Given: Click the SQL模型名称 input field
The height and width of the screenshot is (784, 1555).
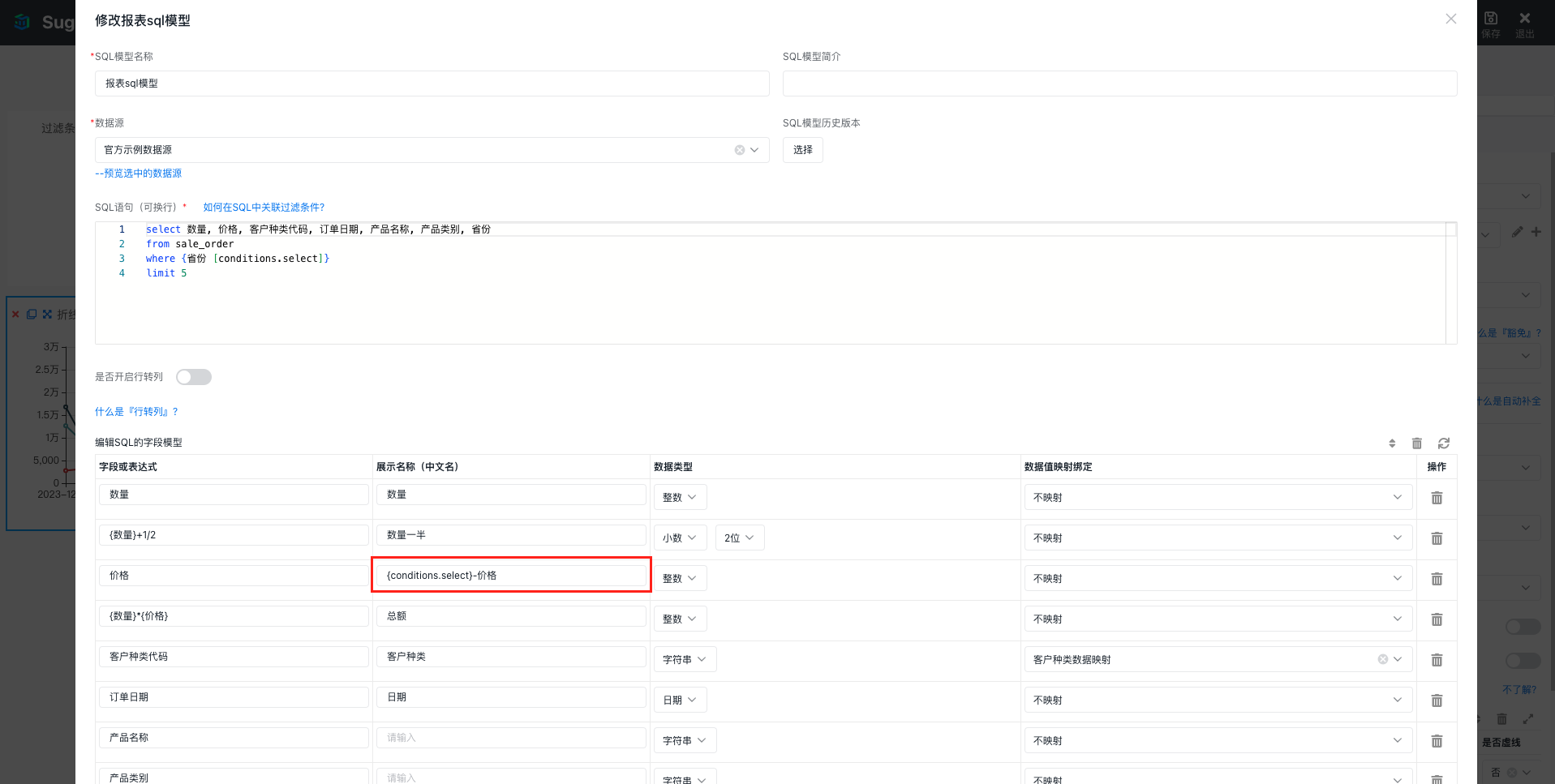Looking at the screenshot, I should click(x=432, y=84).
